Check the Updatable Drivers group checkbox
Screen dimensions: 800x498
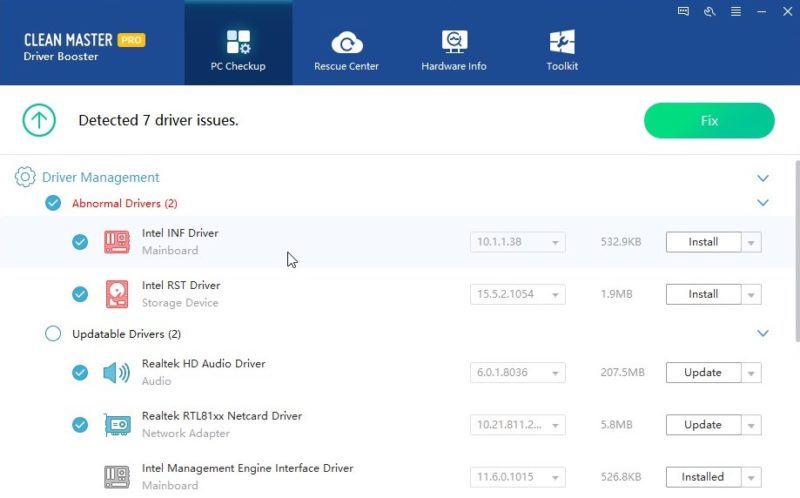point(53,334)
